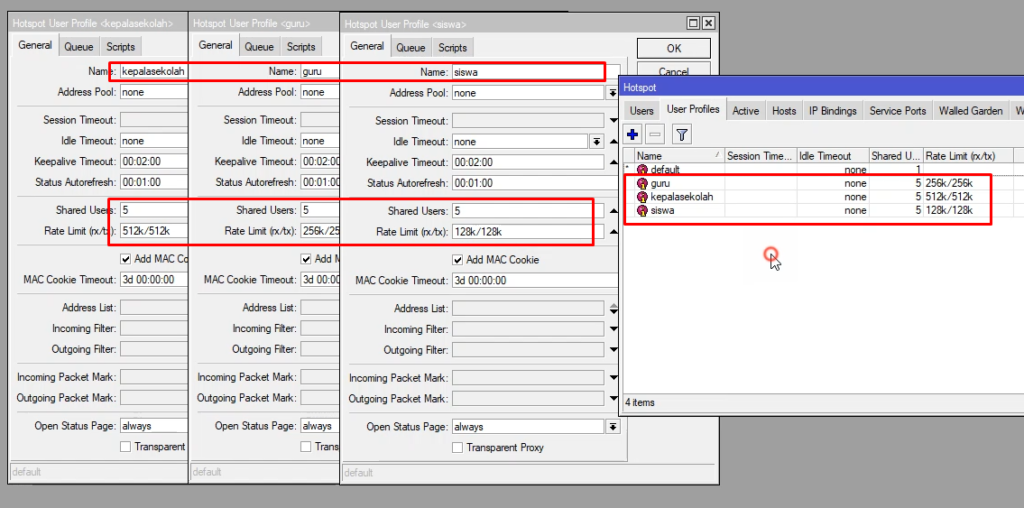This screenshot has width=1024, height=508.
Task: Click the 4 items status text
Action: pyautogui.click(x=640, y=402)
